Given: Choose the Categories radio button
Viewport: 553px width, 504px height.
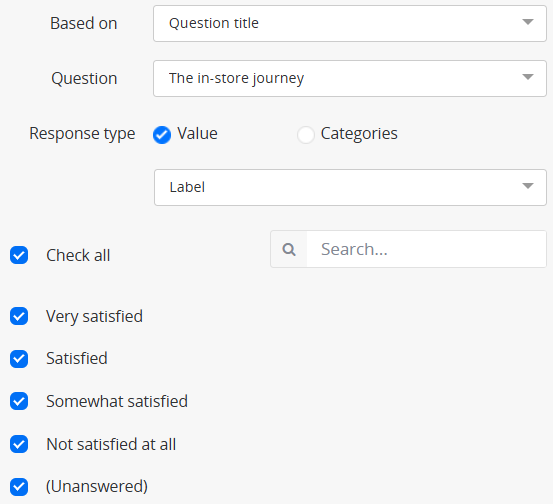Looking at the screenshot, I should (305, 135).
